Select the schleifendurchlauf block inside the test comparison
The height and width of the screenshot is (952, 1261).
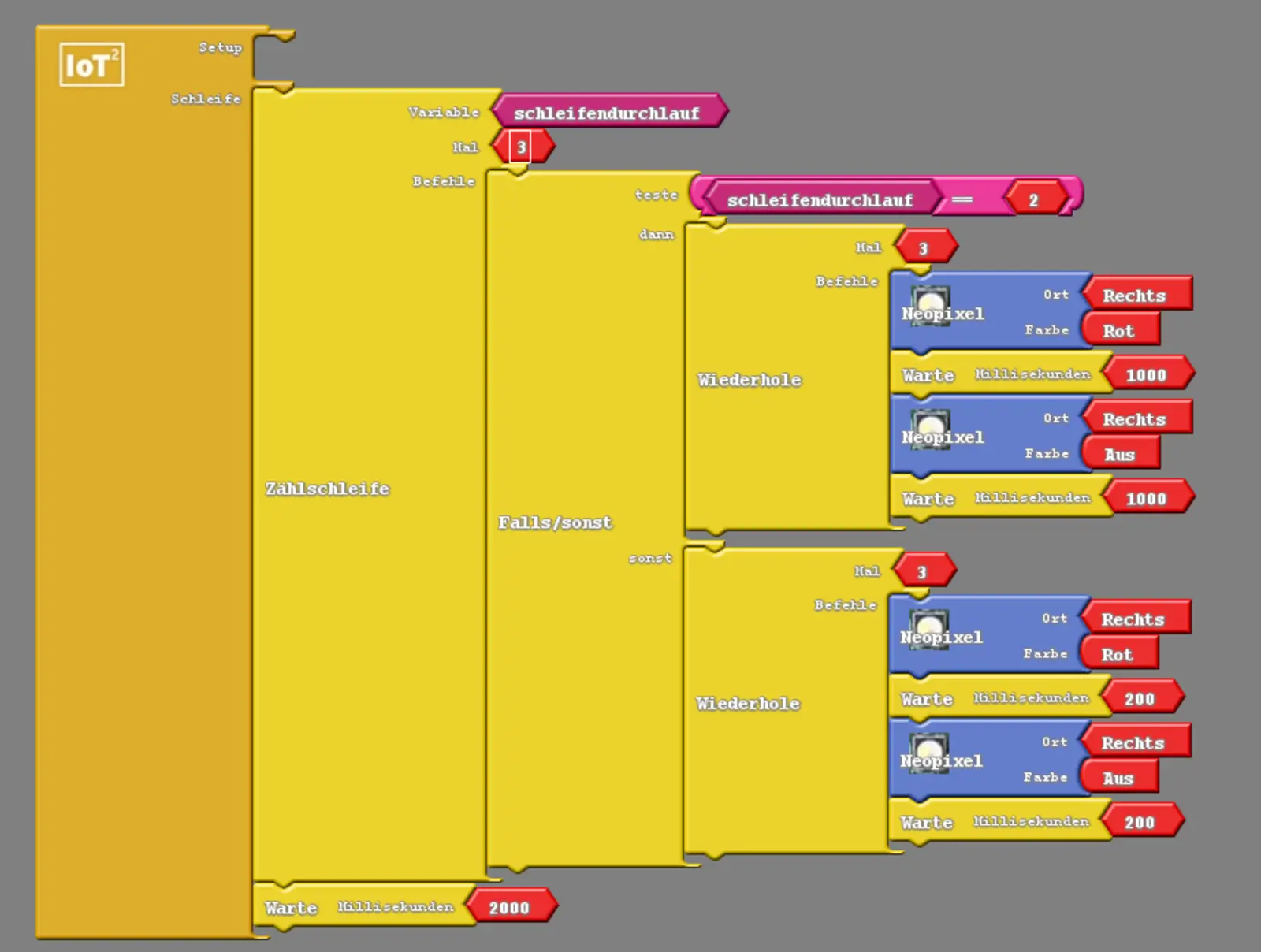tap(820, 200)
